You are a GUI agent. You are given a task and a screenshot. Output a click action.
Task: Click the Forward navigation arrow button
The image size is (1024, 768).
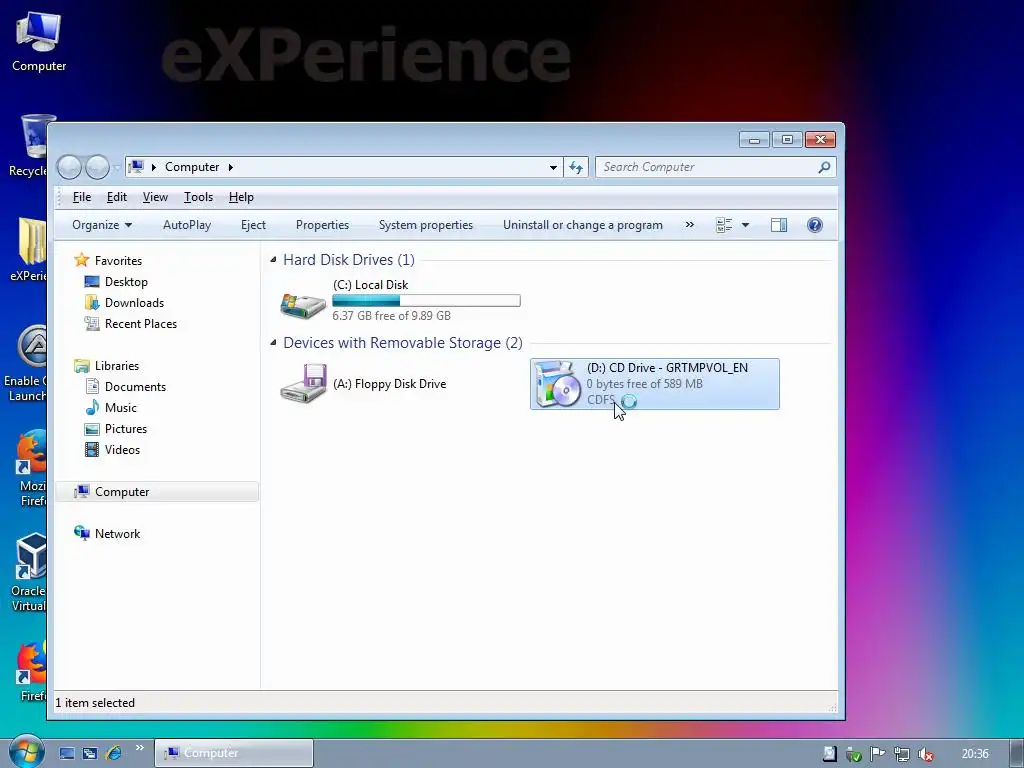click(97, 167)
